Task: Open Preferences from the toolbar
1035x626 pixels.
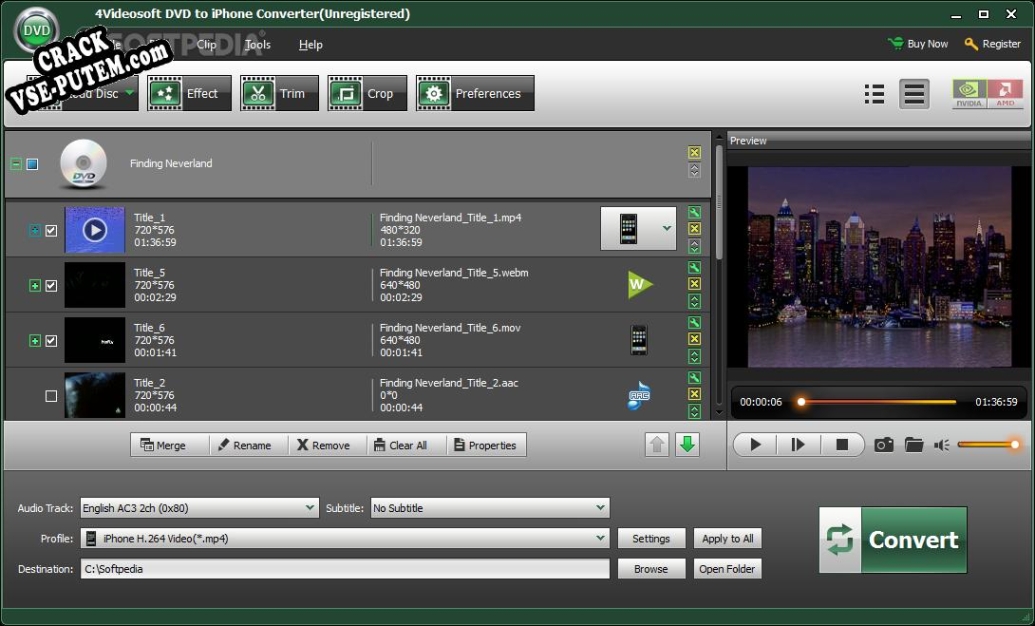Action: click(475, 94)
